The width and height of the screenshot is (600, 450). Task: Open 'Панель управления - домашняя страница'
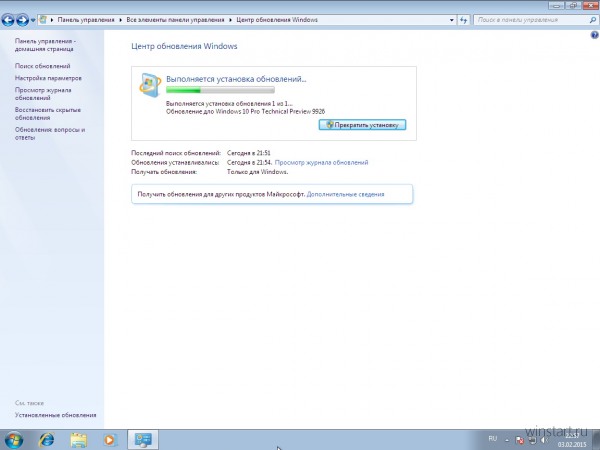(45, 45)
